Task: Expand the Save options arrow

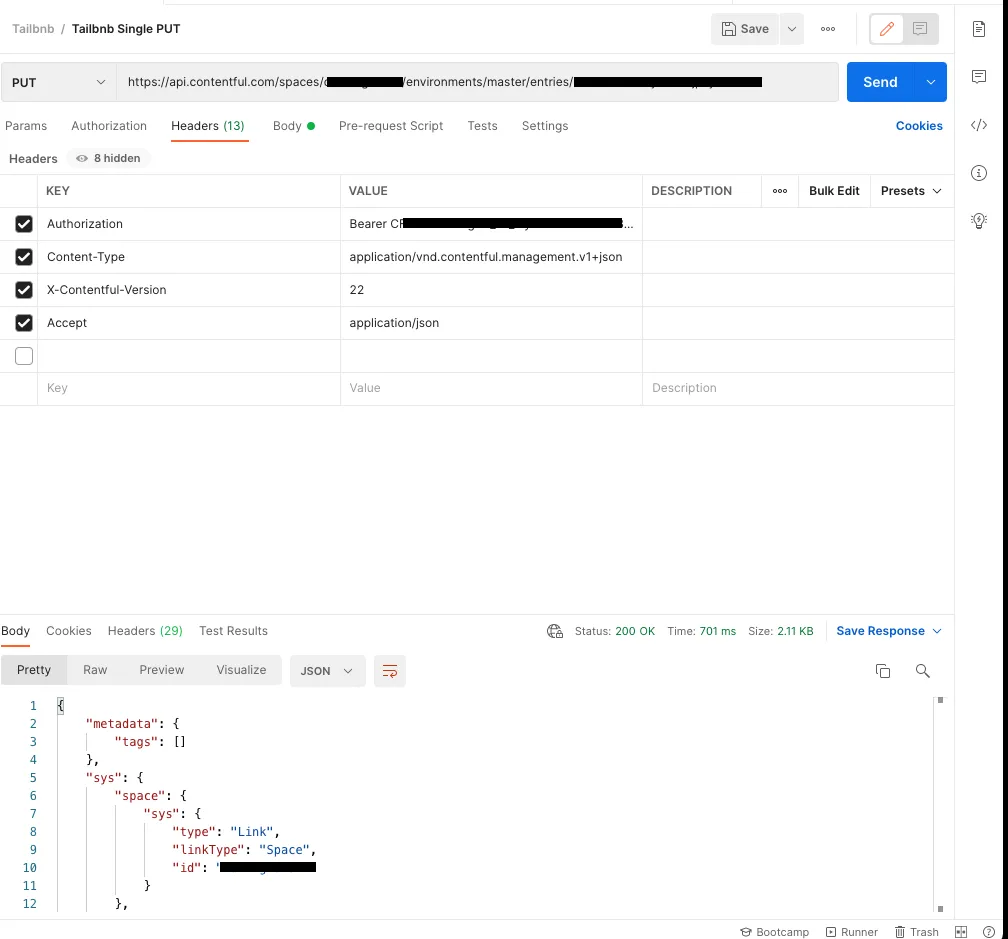Action: pyautogui.click(x=792, y=29)
